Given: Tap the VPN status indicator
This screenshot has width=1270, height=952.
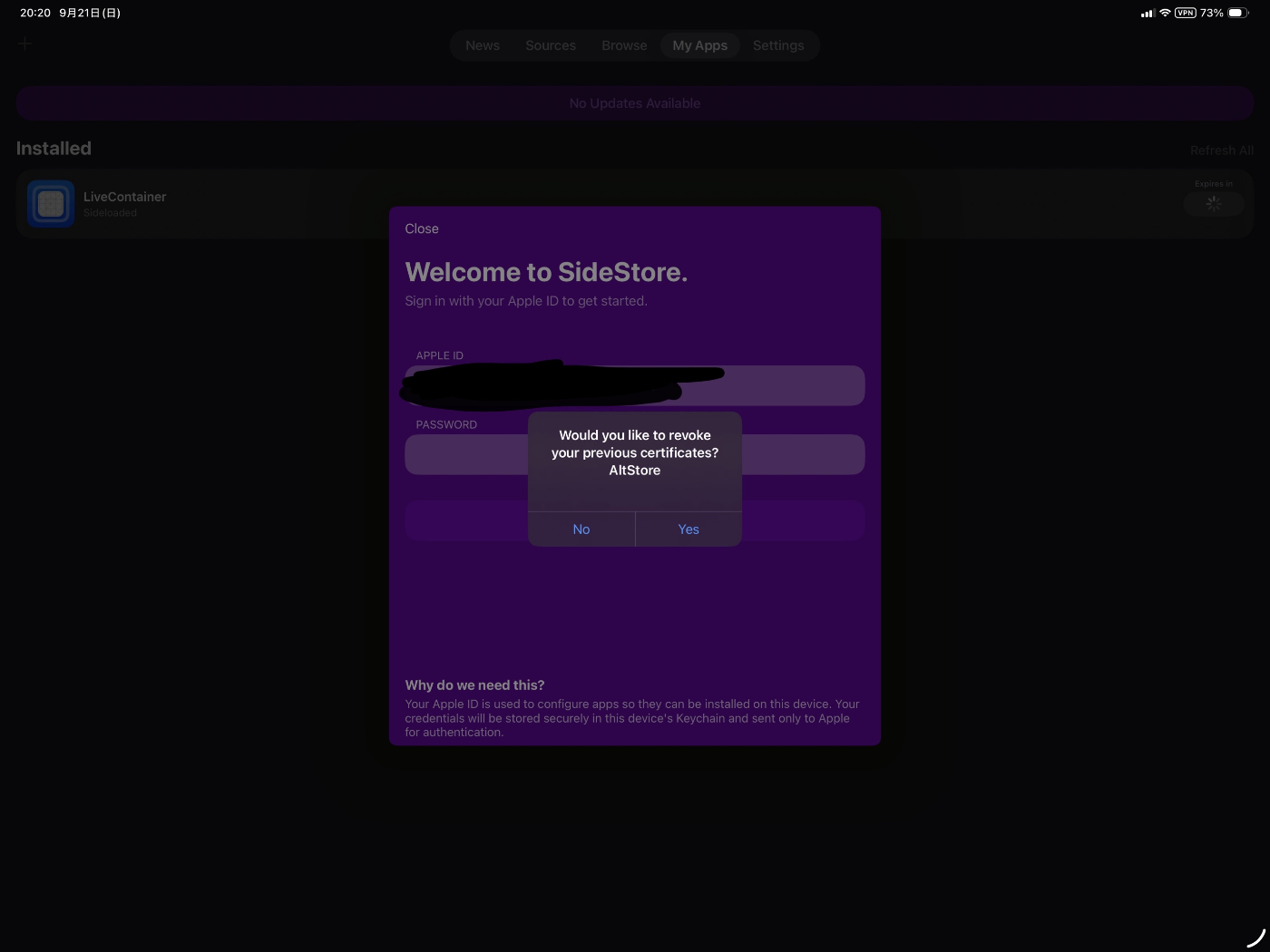Looking at the screenshot, I should tap(1185, 13).
